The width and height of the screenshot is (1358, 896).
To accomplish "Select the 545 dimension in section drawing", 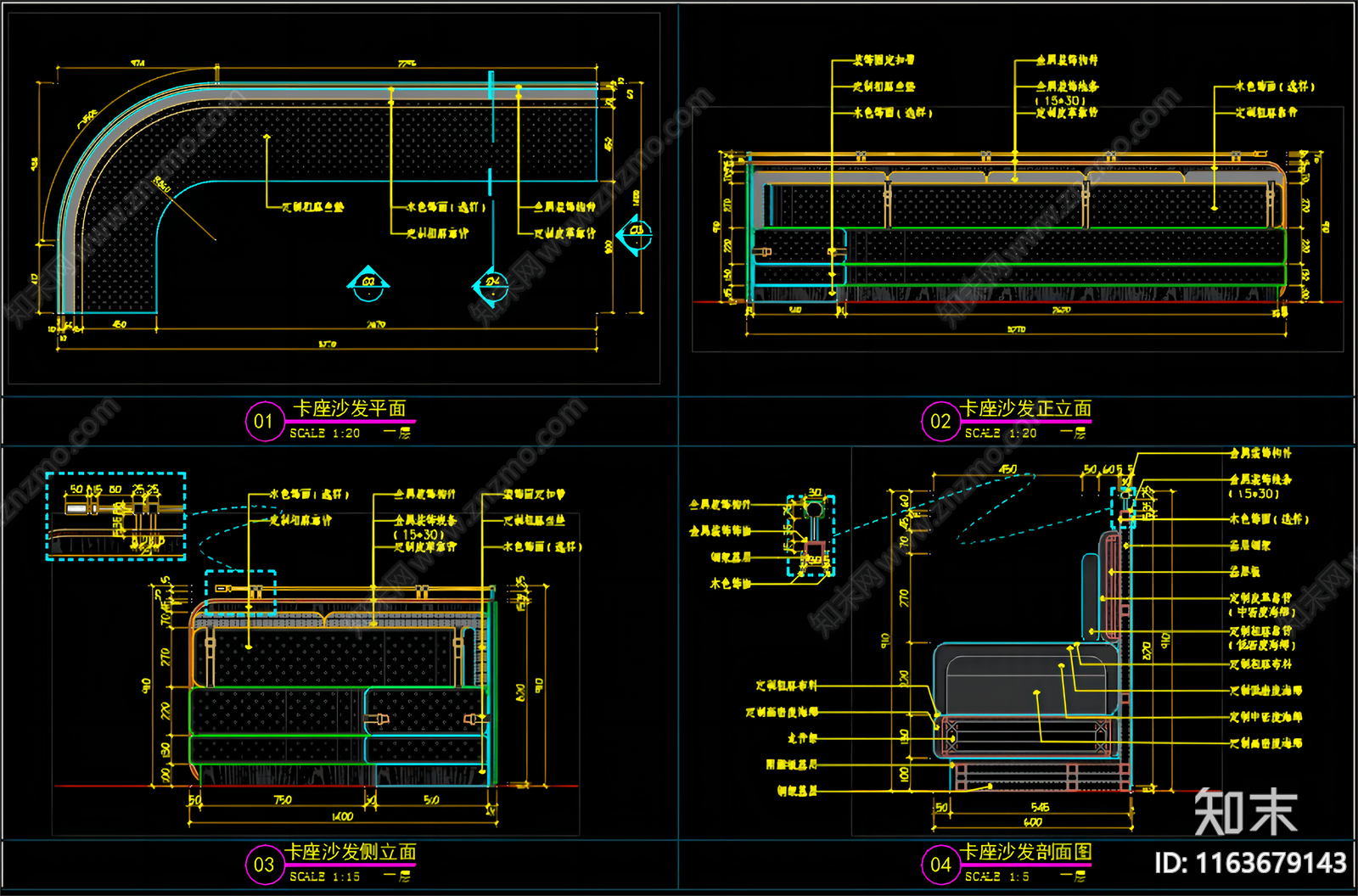I will tap(1040, 807).
